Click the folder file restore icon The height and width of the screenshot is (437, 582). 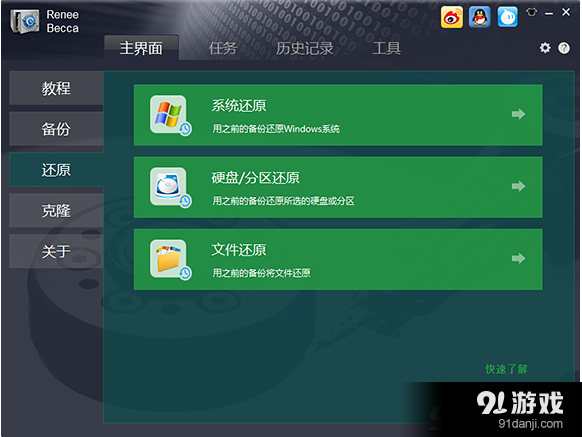point(170,260)
